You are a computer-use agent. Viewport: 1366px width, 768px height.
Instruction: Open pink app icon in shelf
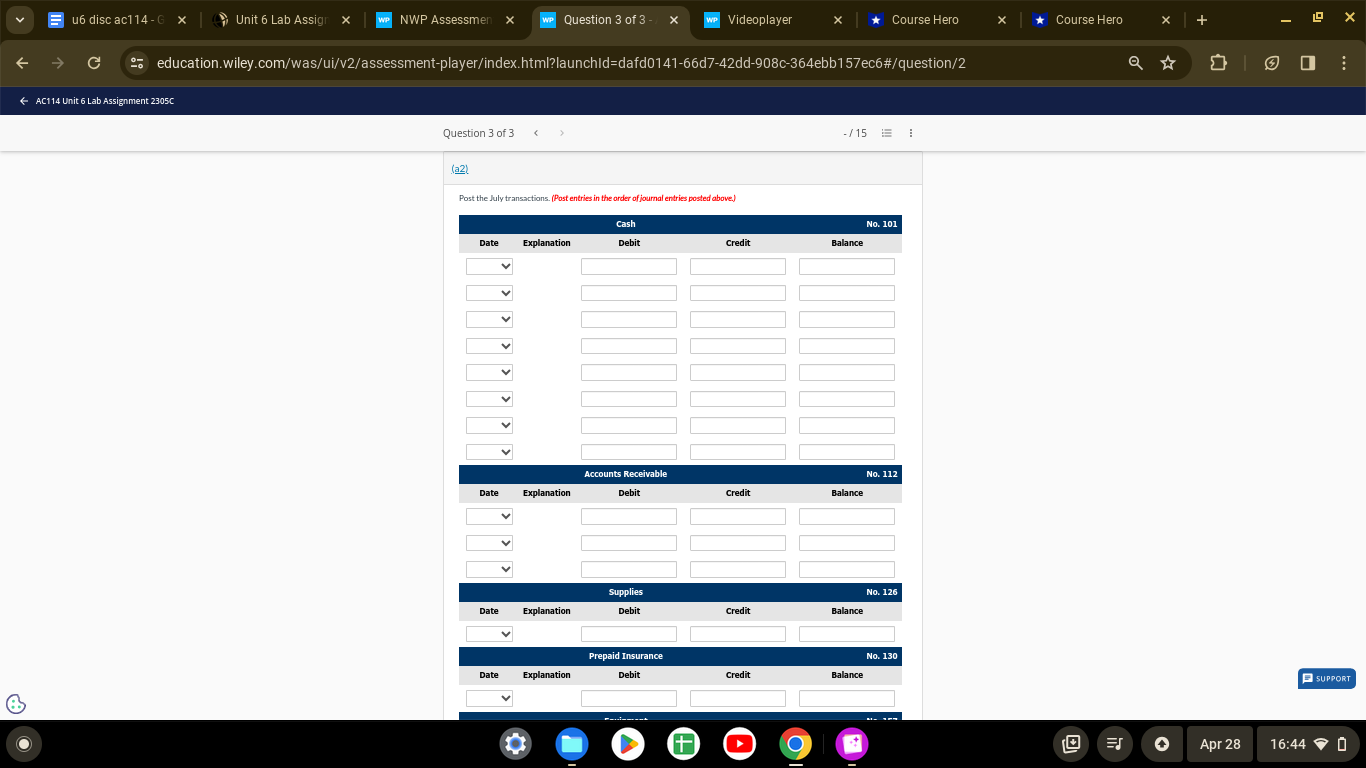(852, 744)
